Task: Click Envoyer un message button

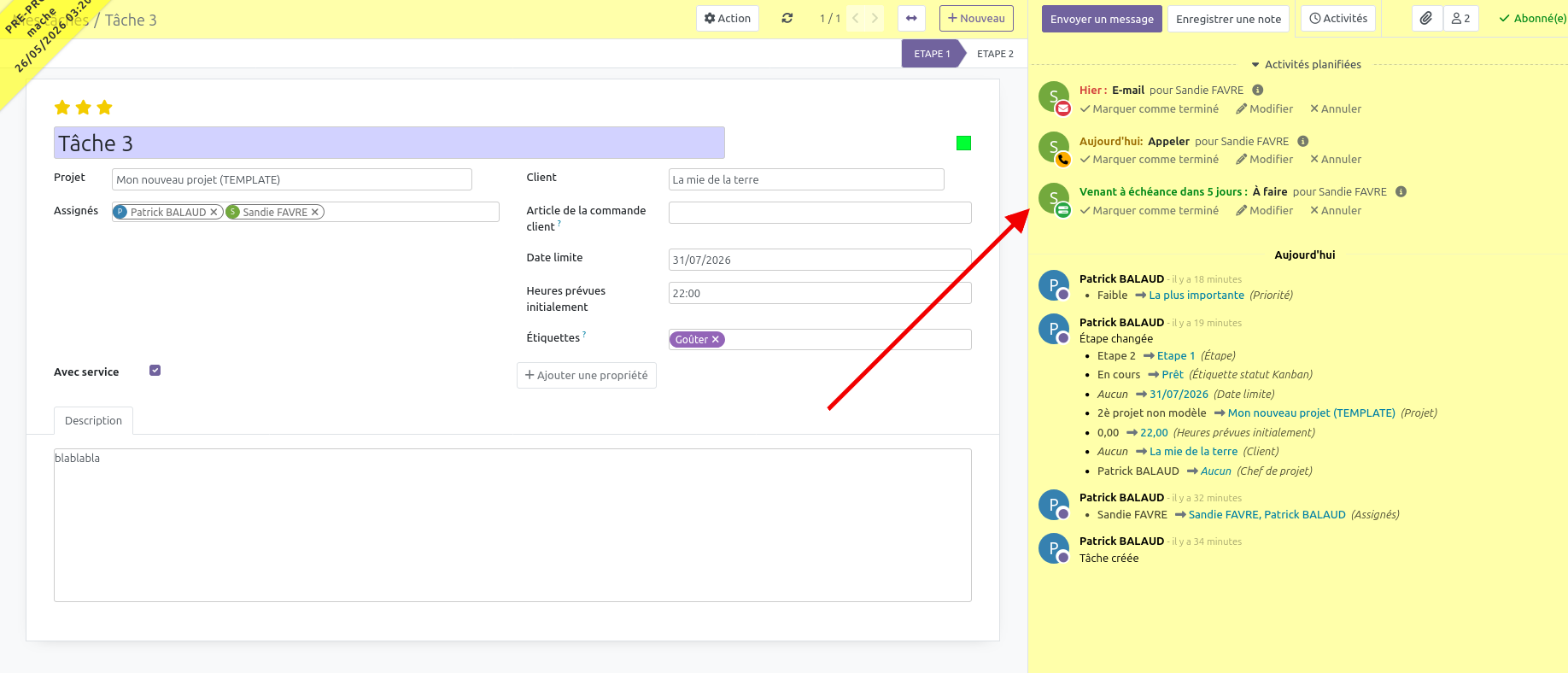Action: [x=1102, y=19]
